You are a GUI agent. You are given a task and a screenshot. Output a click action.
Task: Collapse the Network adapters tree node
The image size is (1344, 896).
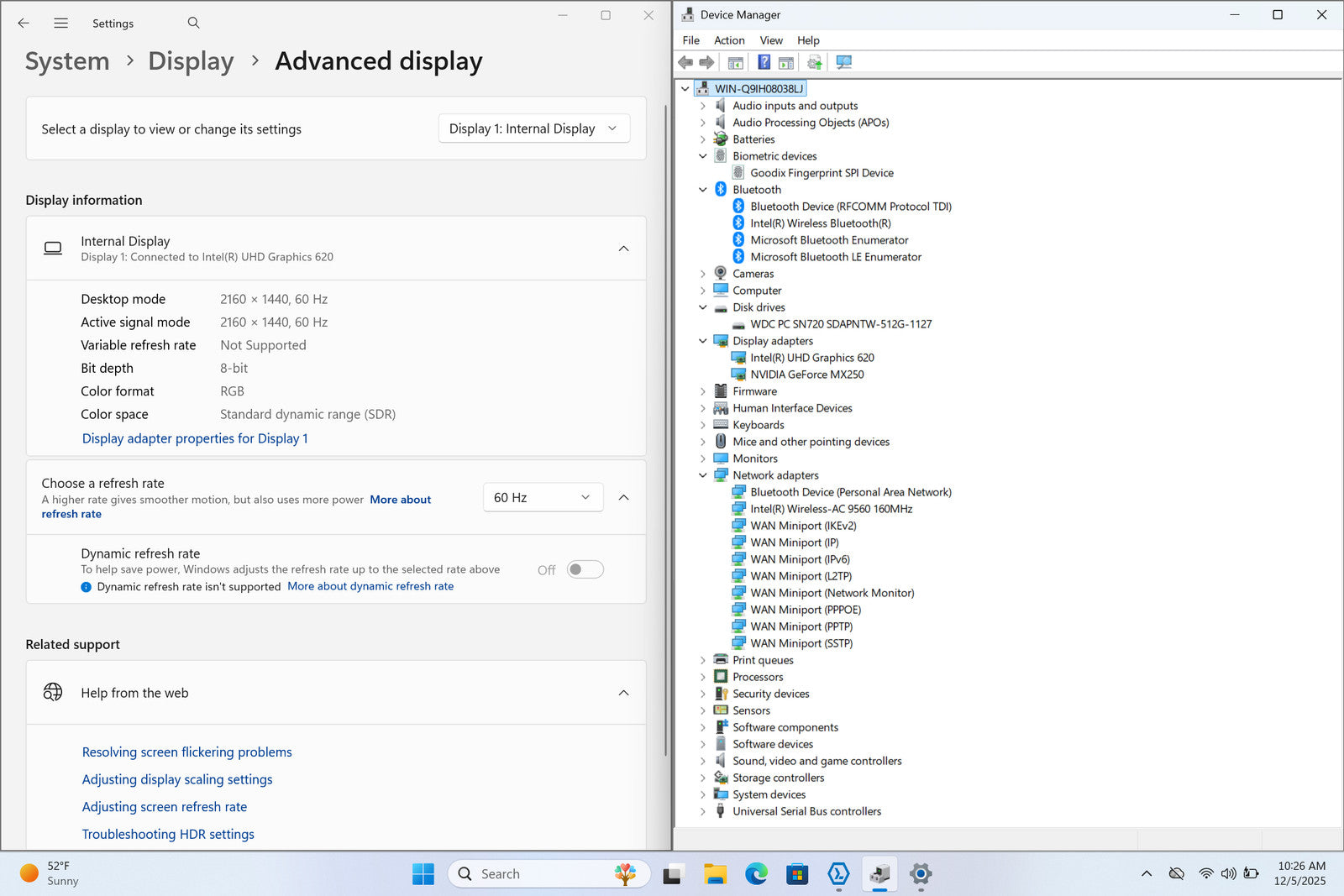(703, 475)
